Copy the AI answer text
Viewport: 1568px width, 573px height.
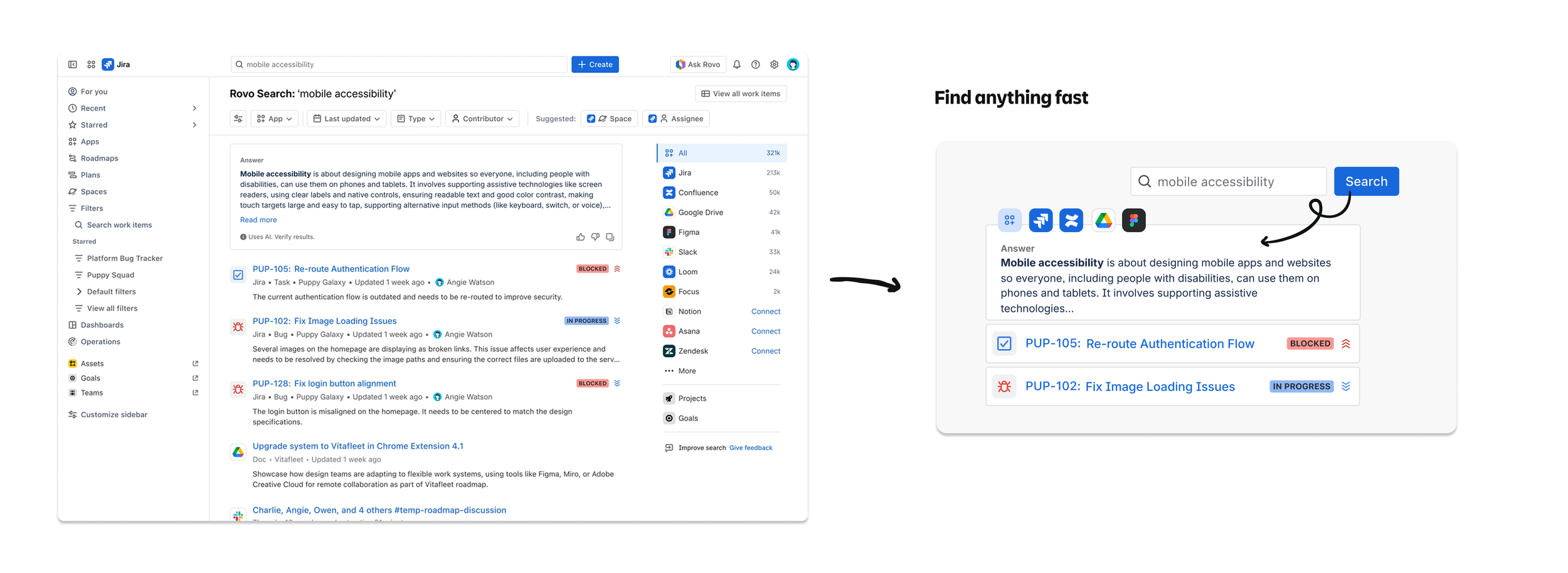pyautogui.click(x=610, y=237)
